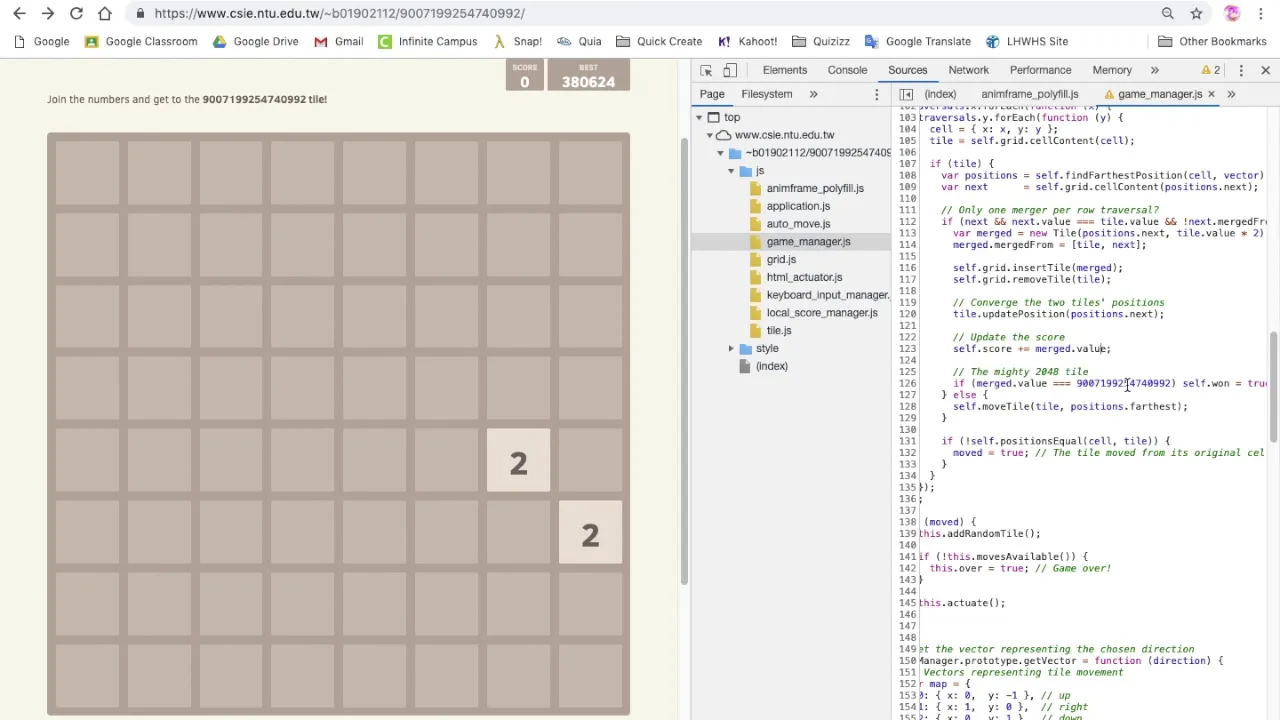Select game_manager.js in the file tree
This screenshot has width=1280, height=720.
(808, 242)
